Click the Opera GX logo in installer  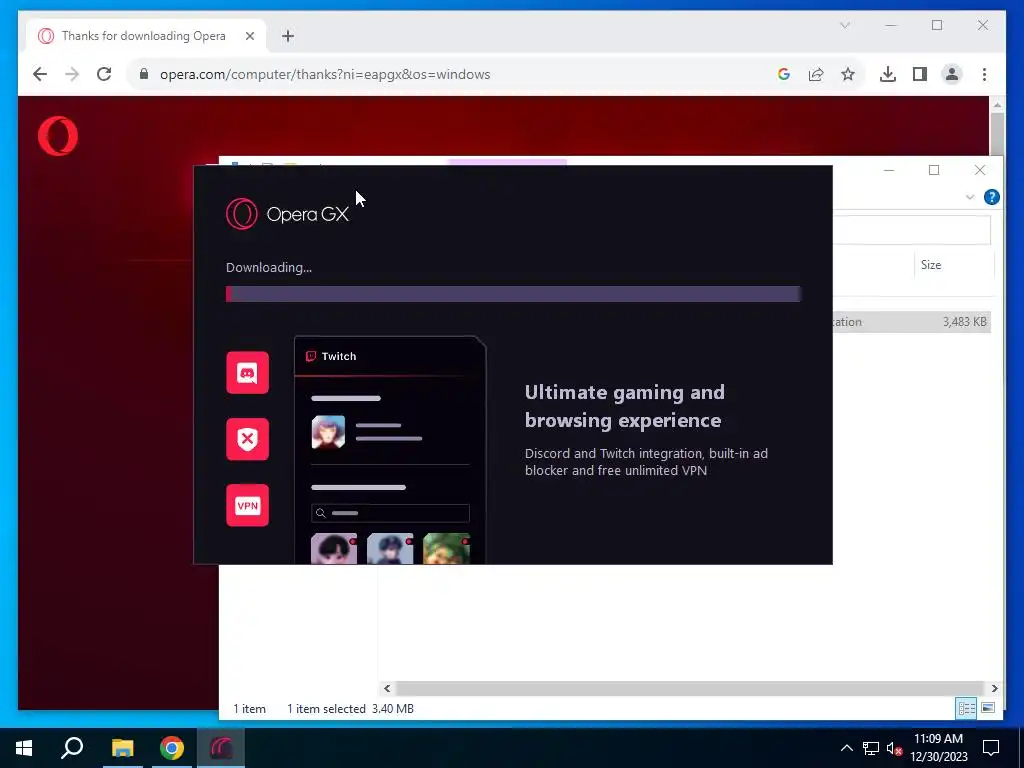pos(287,214)
